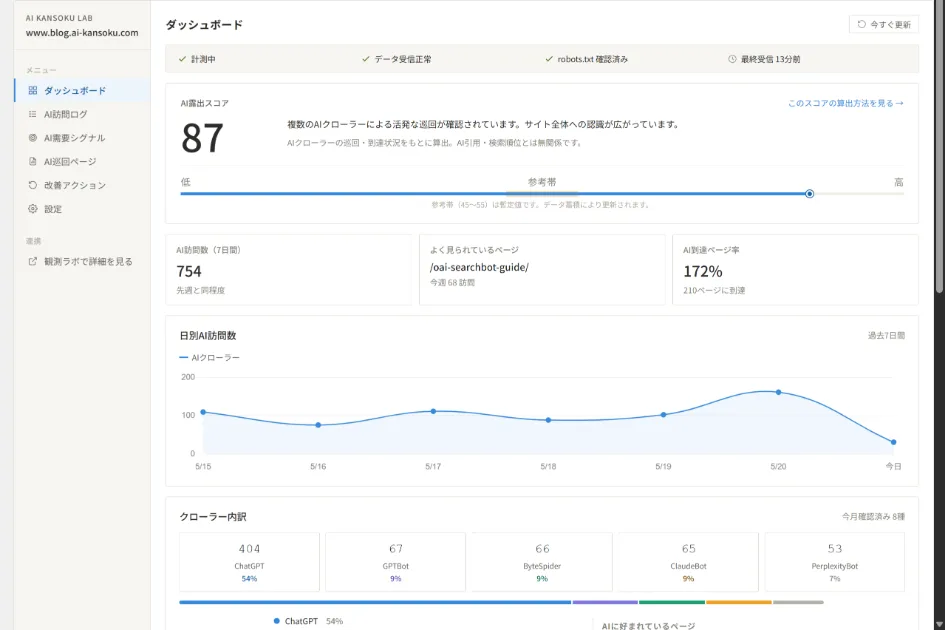Click the checkmark icon next to データ受信正常
This screenshot has width=945, height=630.
365,59
